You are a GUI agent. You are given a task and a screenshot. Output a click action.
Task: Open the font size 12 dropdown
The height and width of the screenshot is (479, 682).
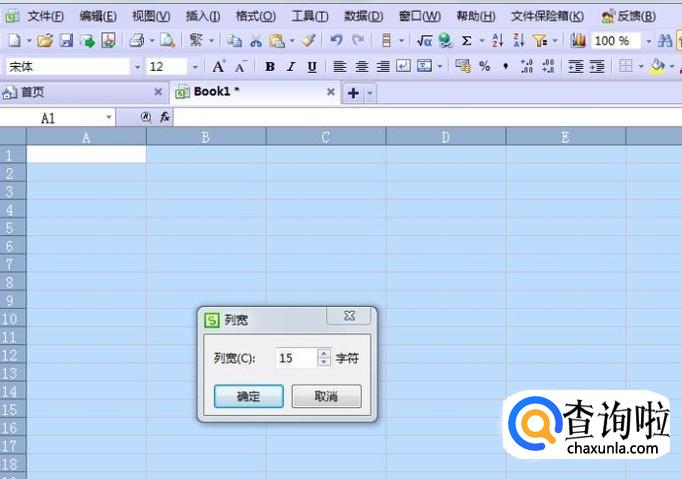(195, 67)
